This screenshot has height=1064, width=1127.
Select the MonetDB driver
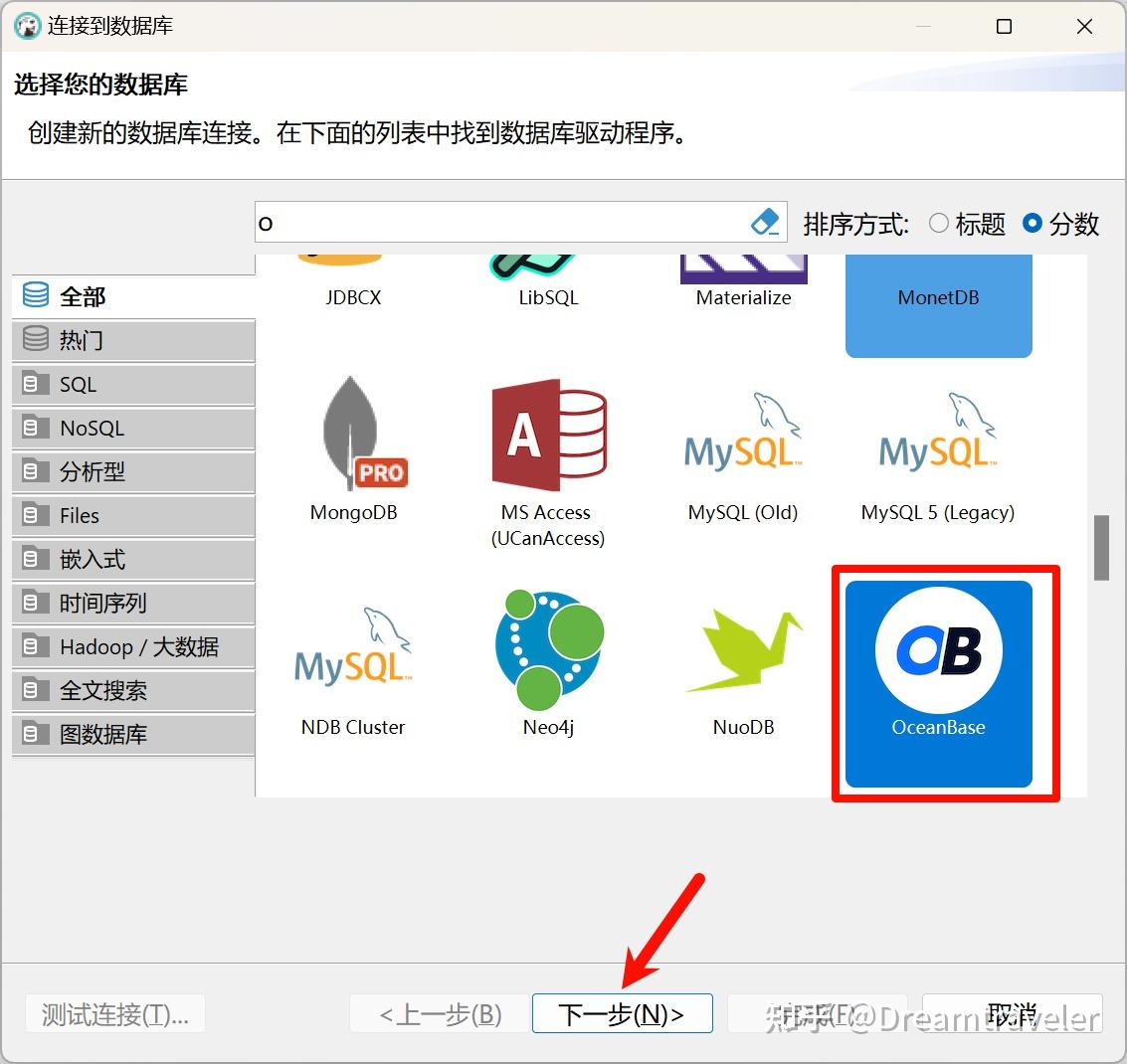point(936,296)
